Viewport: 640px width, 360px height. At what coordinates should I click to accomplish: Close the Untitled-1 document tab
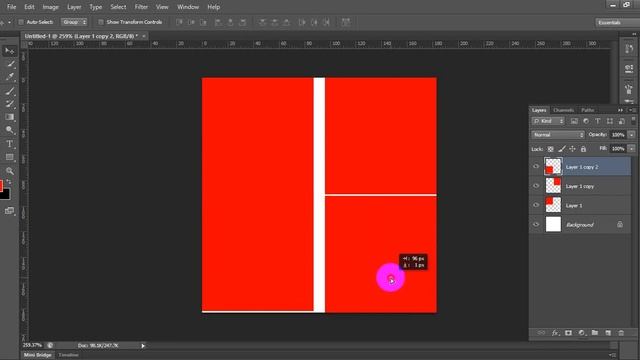pos(144,36)
